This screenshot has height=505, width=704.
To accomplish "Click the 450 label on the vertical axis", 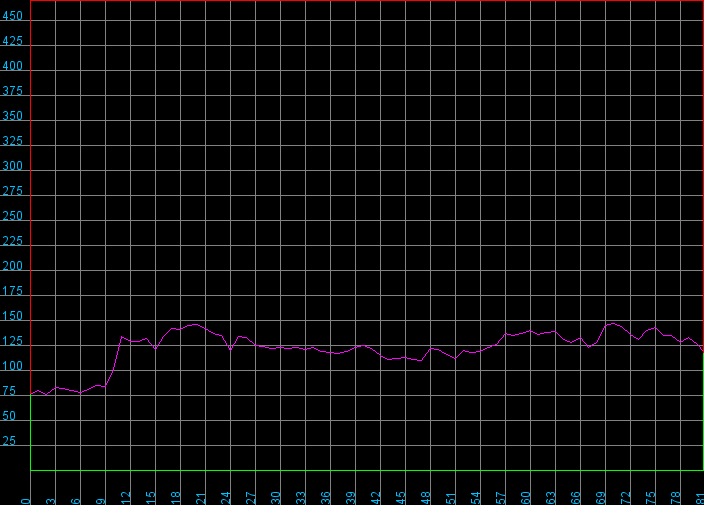I will pyautogui.click(x=13, y=16).
